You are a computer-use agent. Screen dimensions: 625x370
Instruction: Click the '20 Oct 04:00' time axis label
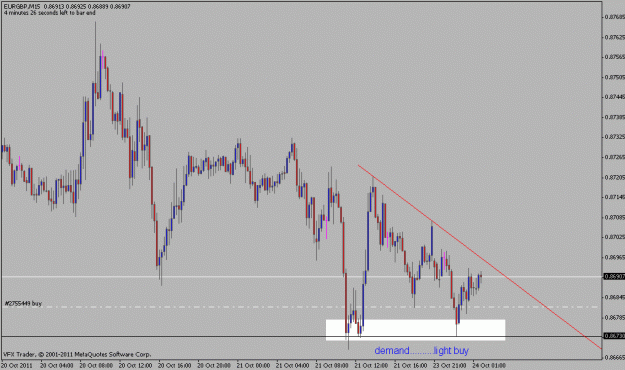(57, 365)
